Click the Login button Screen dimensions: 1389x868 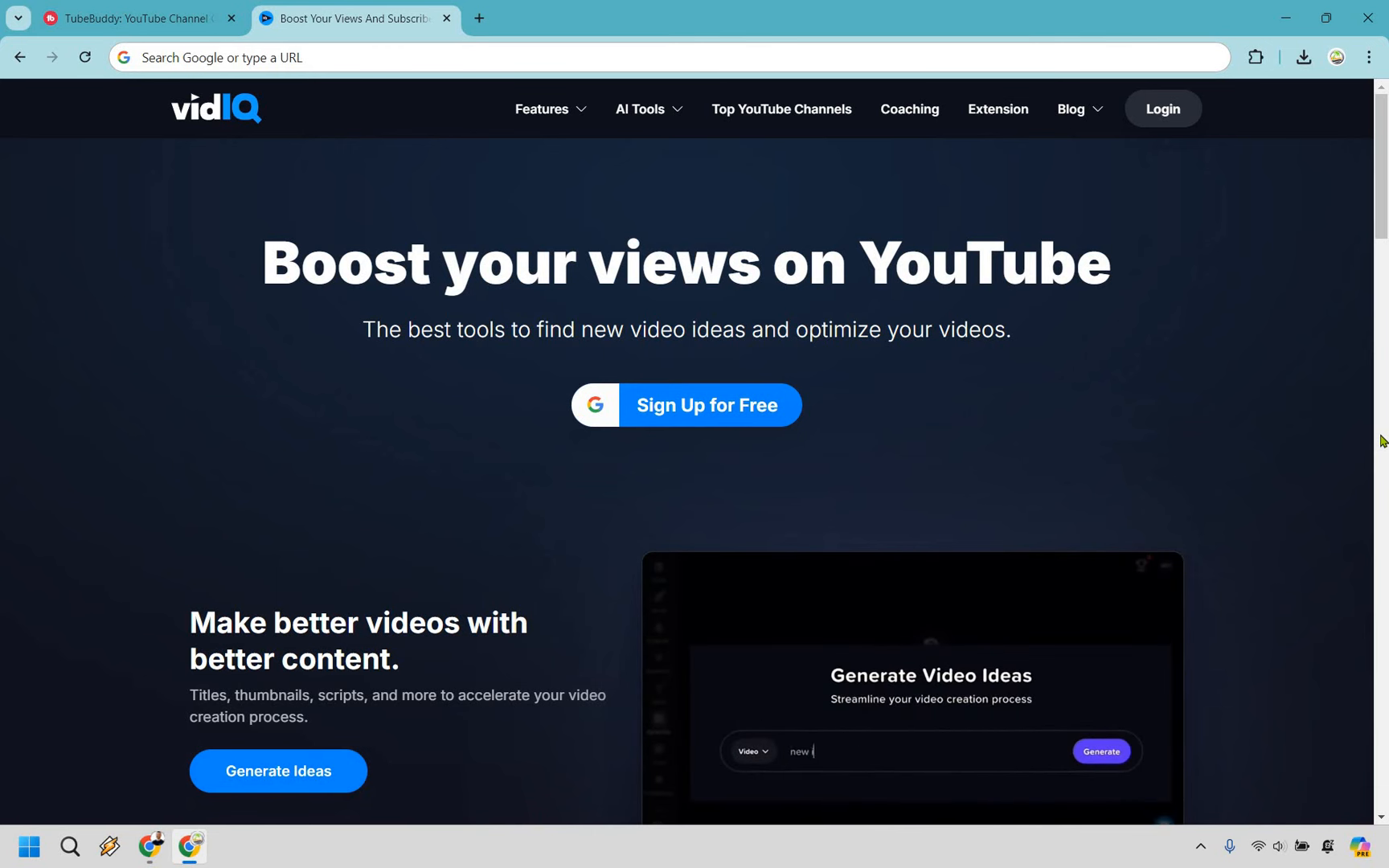(x=1163, y=108)
